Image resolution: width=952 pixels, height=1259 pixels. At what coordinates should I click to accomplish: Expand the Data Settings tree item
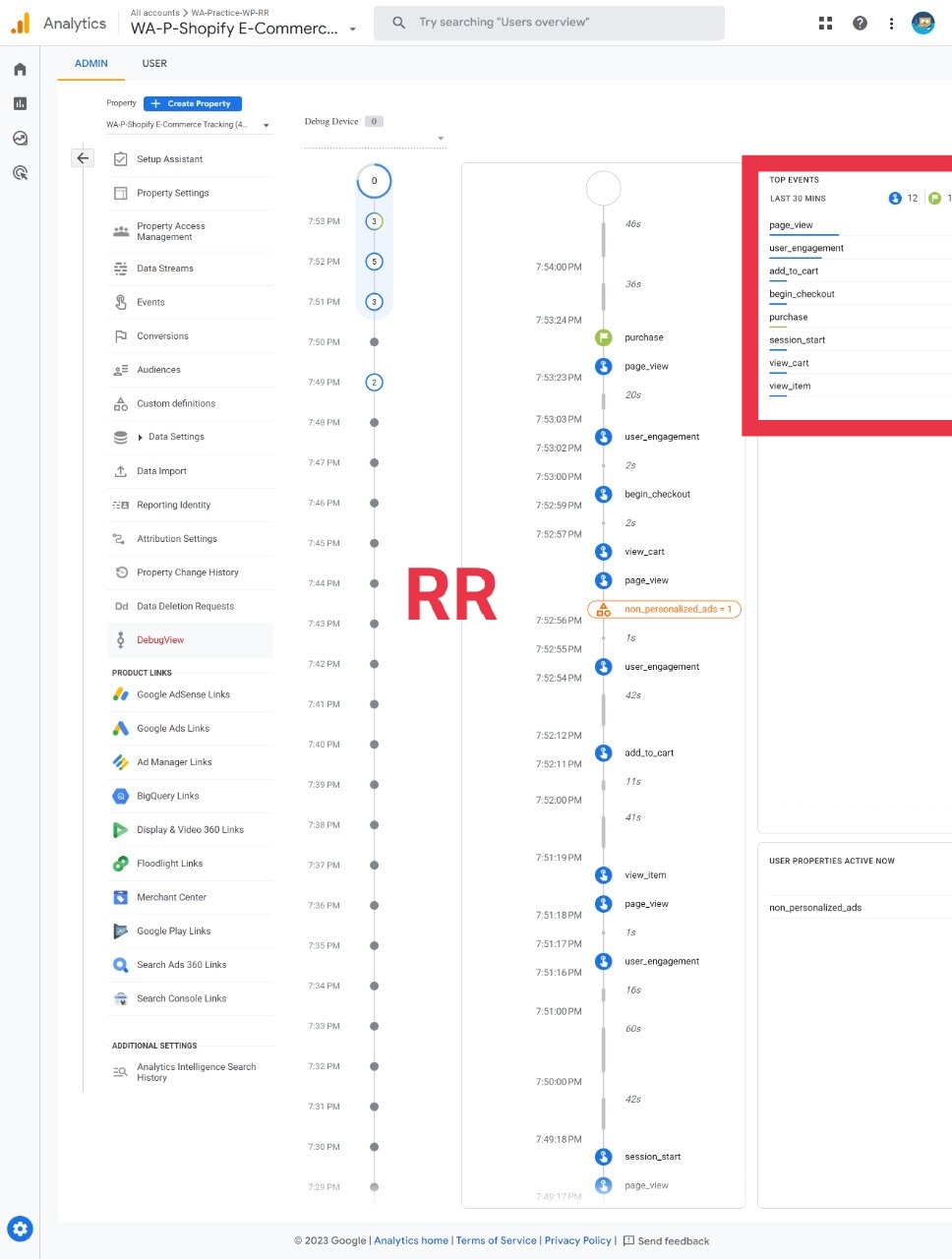141,437
